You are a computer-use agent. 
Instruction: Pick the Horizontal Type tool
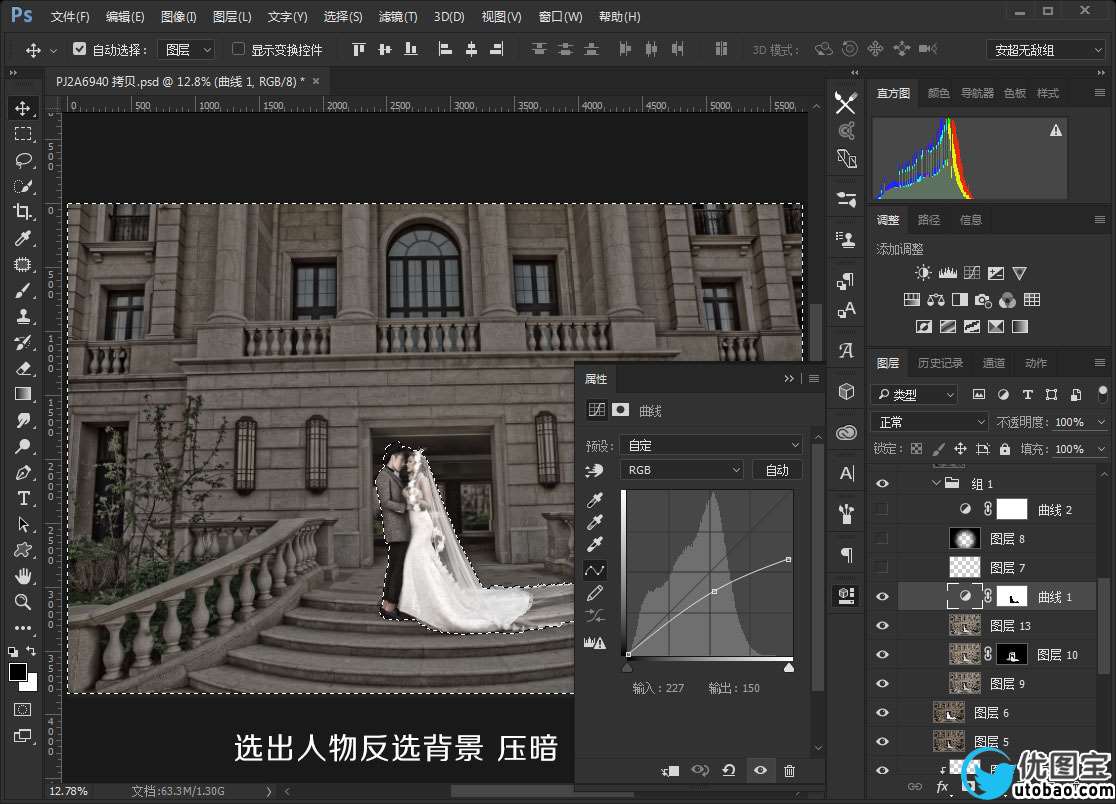[x=22, y=498]
